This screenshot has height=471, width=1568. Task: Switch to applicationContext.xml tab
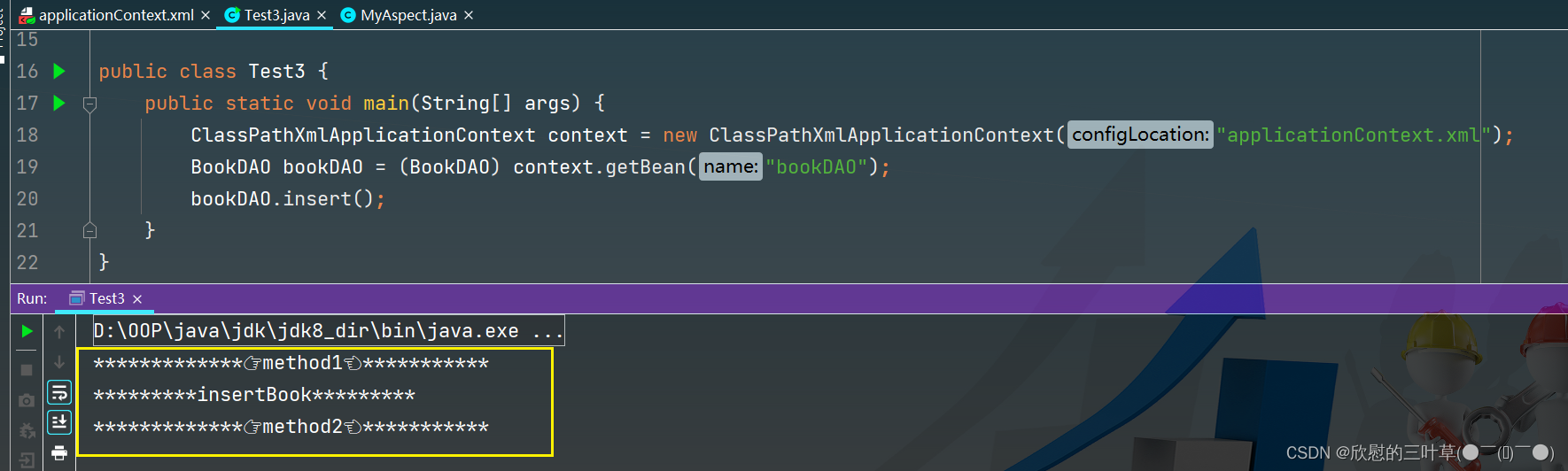(x=115, y=15)
